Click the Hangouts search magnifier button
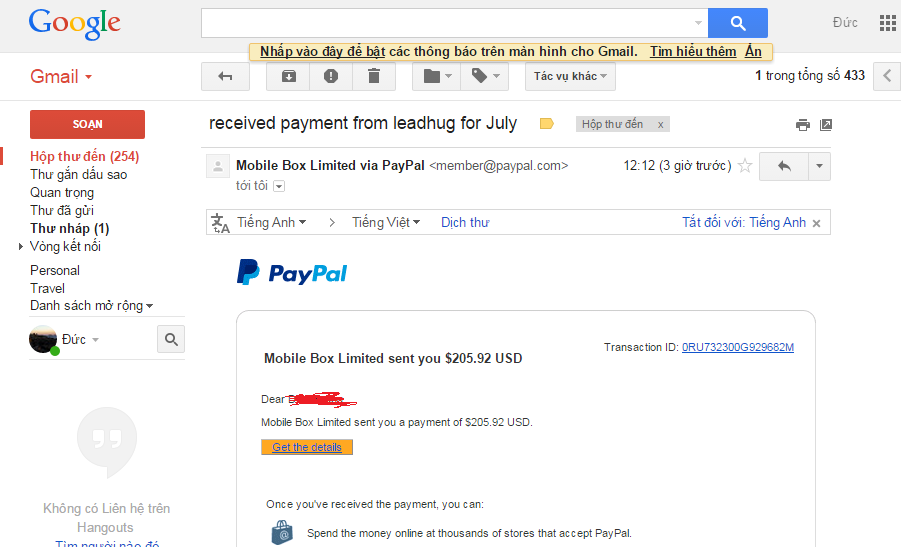The height and width of the screenshot is (547, 901). click(171, 340)
